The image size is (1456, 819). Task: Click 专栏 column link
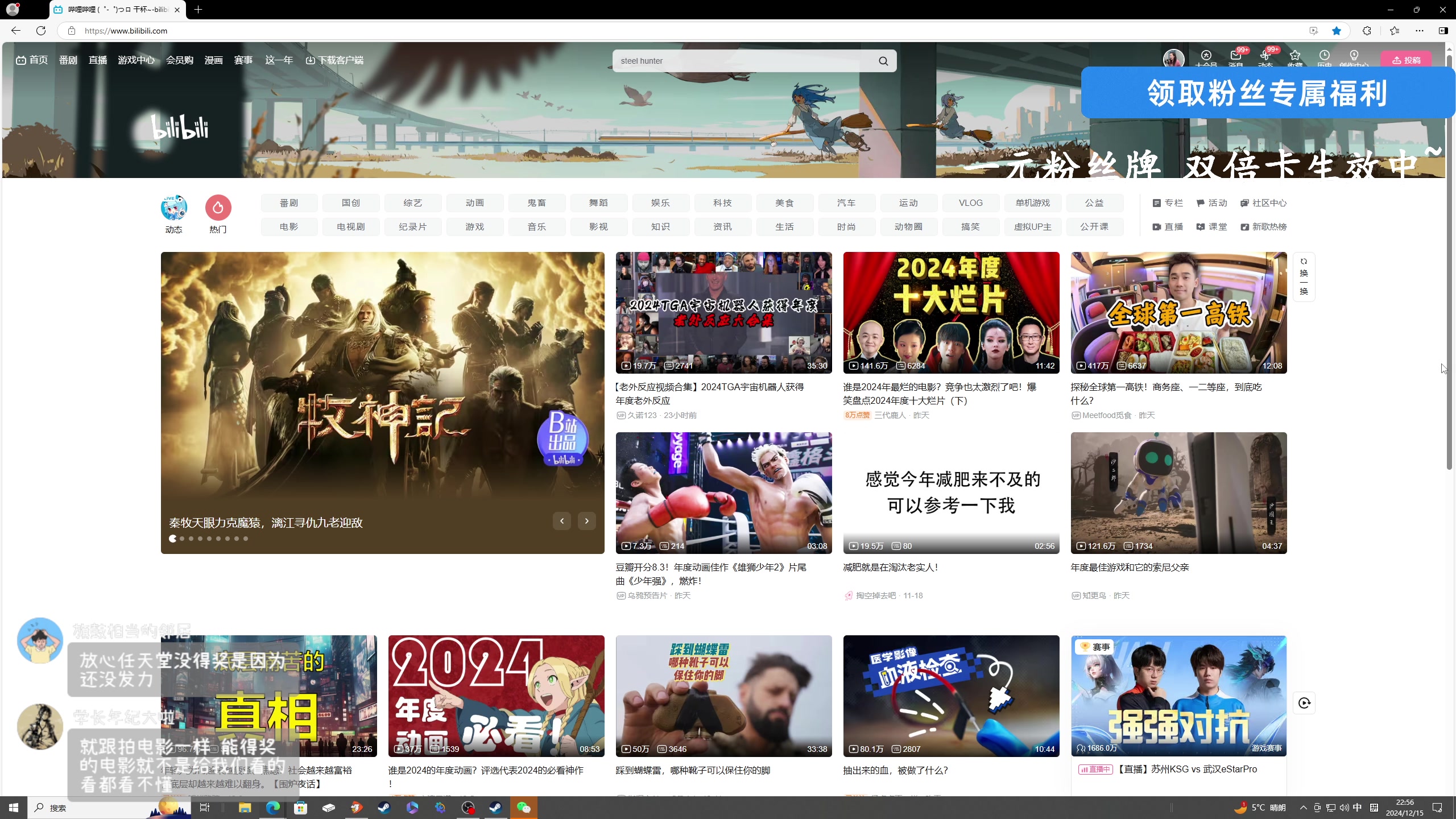tap(1167, 203)
